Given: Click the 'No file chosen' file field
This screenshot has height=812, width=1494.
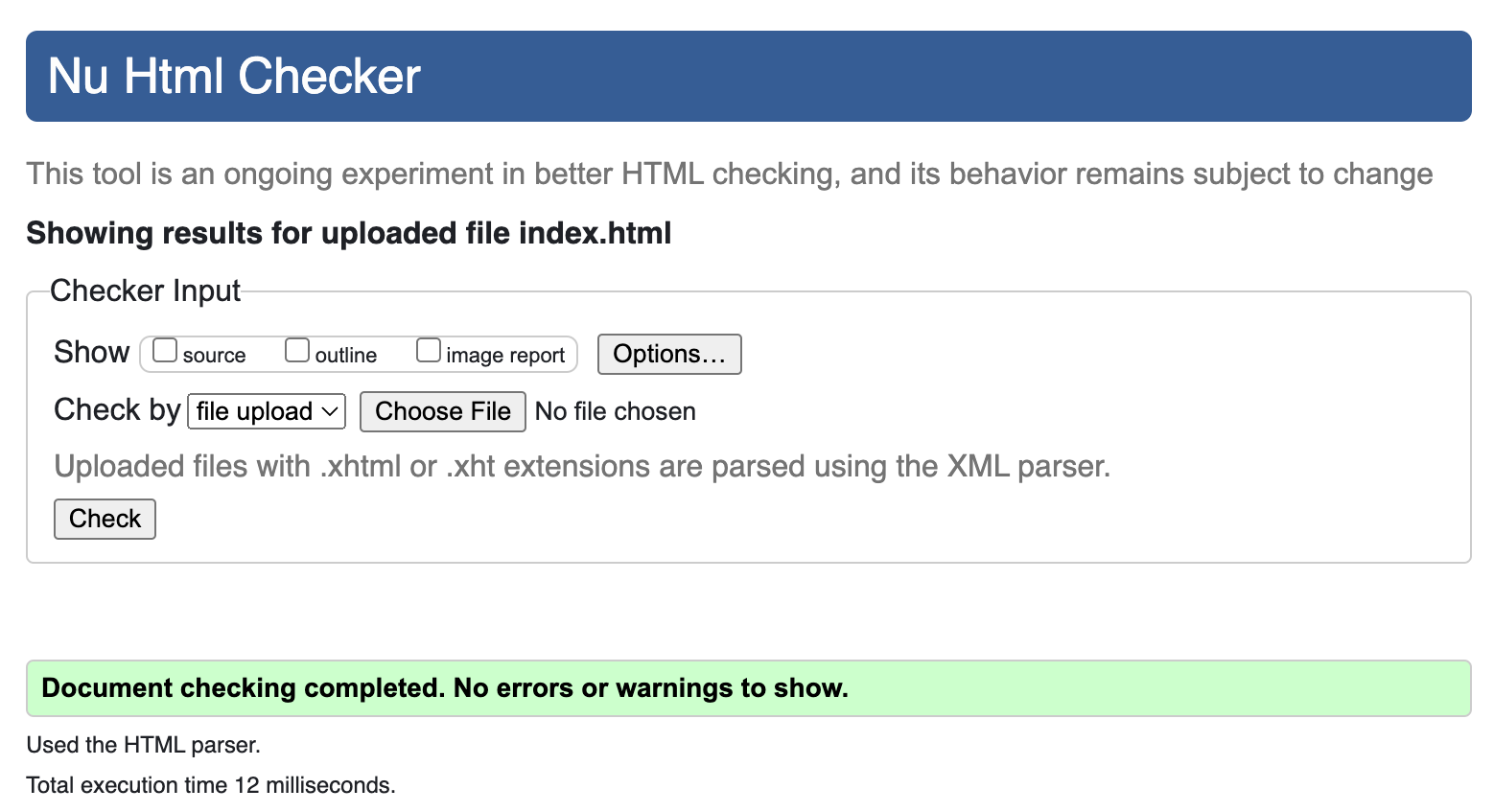Looking at the screenshot, I should pos(615,411).
